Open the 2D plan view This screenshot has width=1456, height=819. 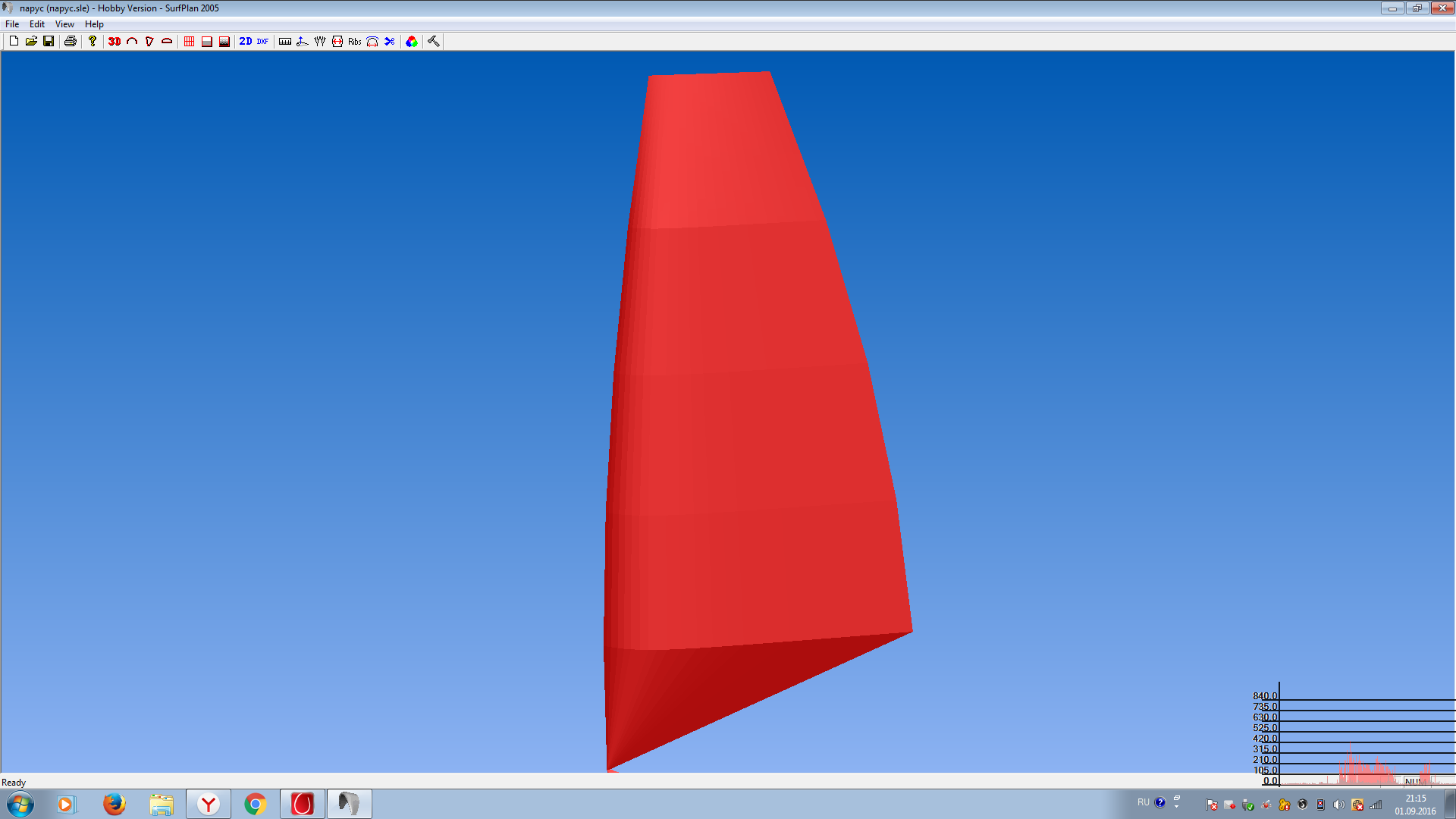[x=245, y=42]
